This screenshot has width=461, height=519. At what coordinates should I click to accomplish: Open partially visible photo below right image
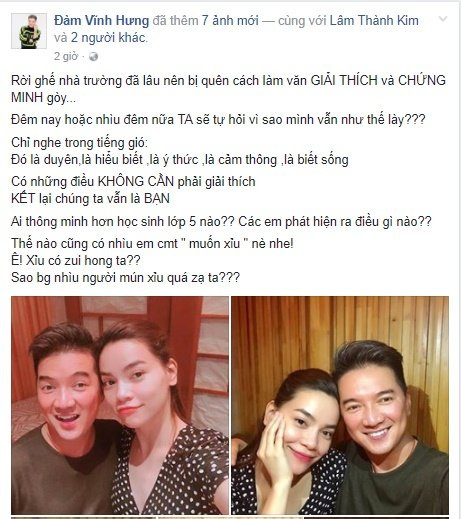[377, 518]
